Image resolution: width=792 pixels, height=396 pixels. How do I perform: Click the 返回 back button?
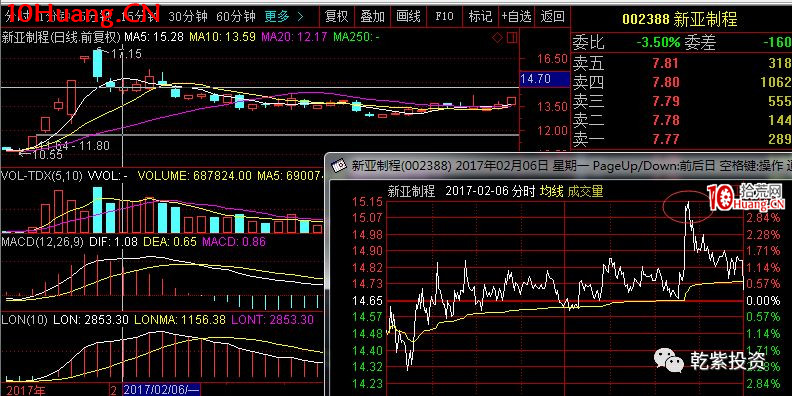coord(552,17)
